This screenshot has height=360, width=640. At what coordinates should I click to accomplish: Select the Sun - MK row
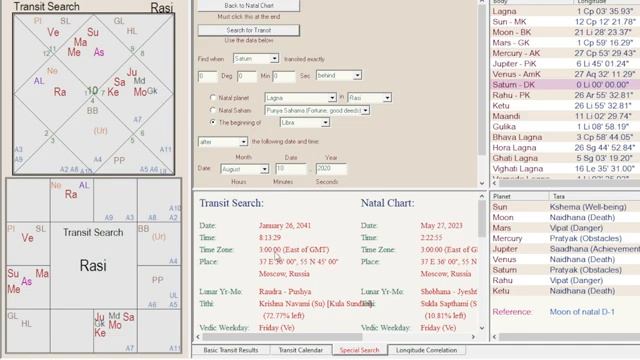point(565,22)
